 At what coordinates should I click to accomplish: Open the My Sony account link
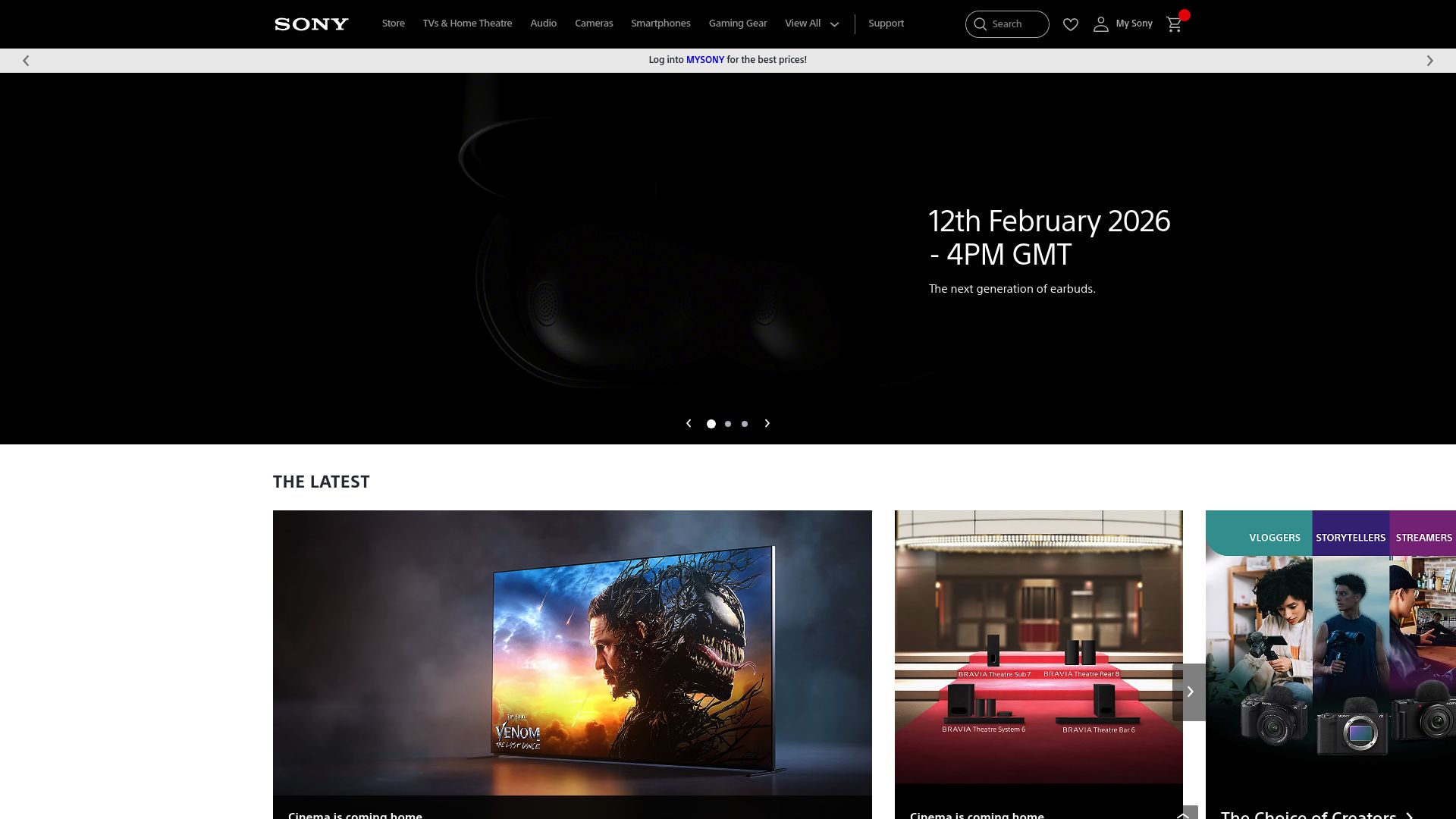point(1134,24)
